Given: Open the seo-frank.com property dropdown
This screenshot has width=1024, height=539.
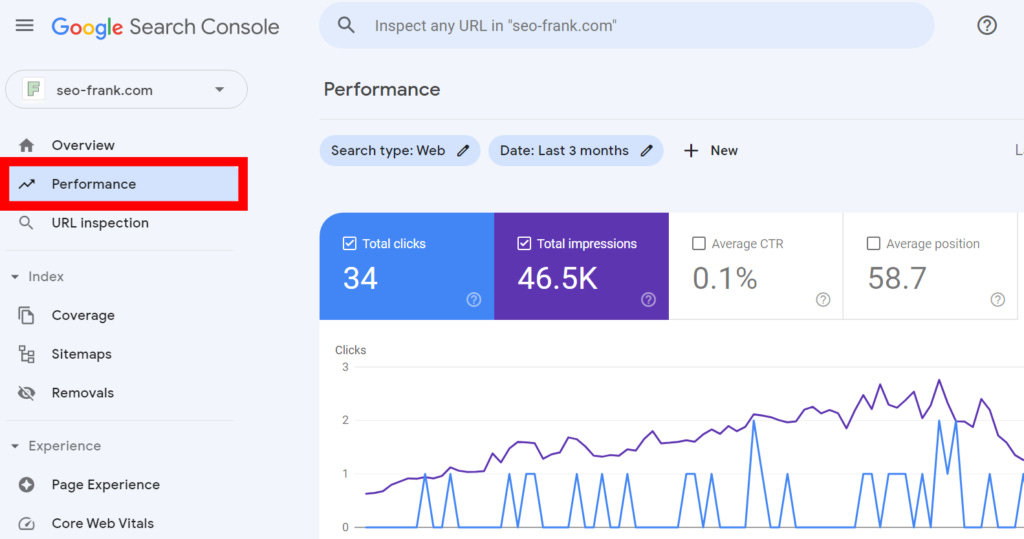Looking at the screenshot, I should tap(126, 90).
